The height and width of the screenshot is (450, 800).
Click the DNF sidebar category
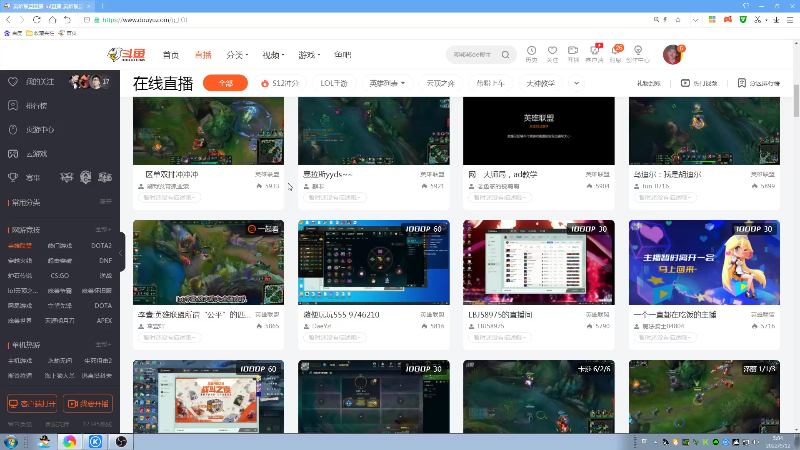(x=106, y=260)
